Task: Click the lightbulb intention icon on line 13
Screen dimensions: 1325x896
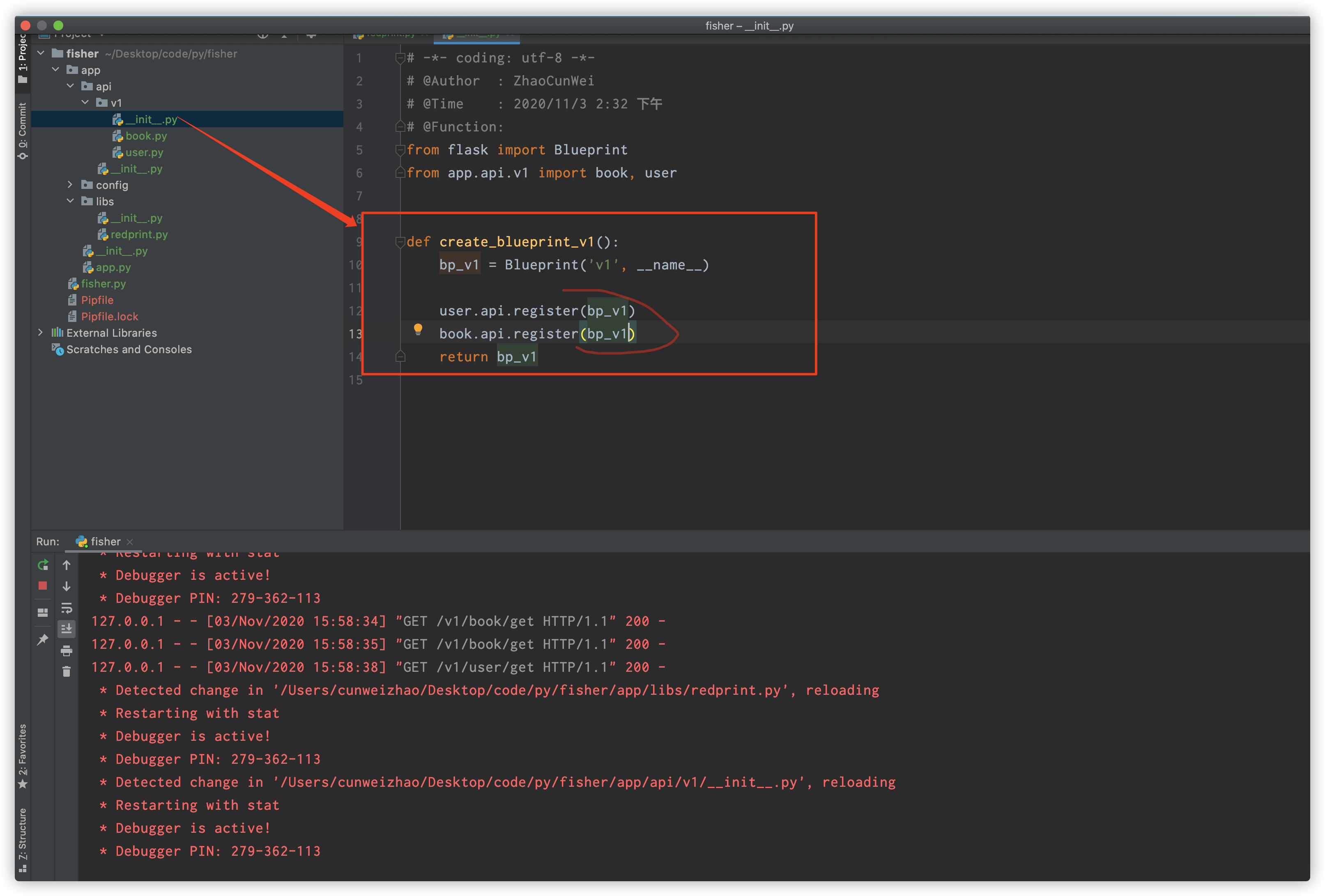Action: pyautogui.click(x=418, y=329)
